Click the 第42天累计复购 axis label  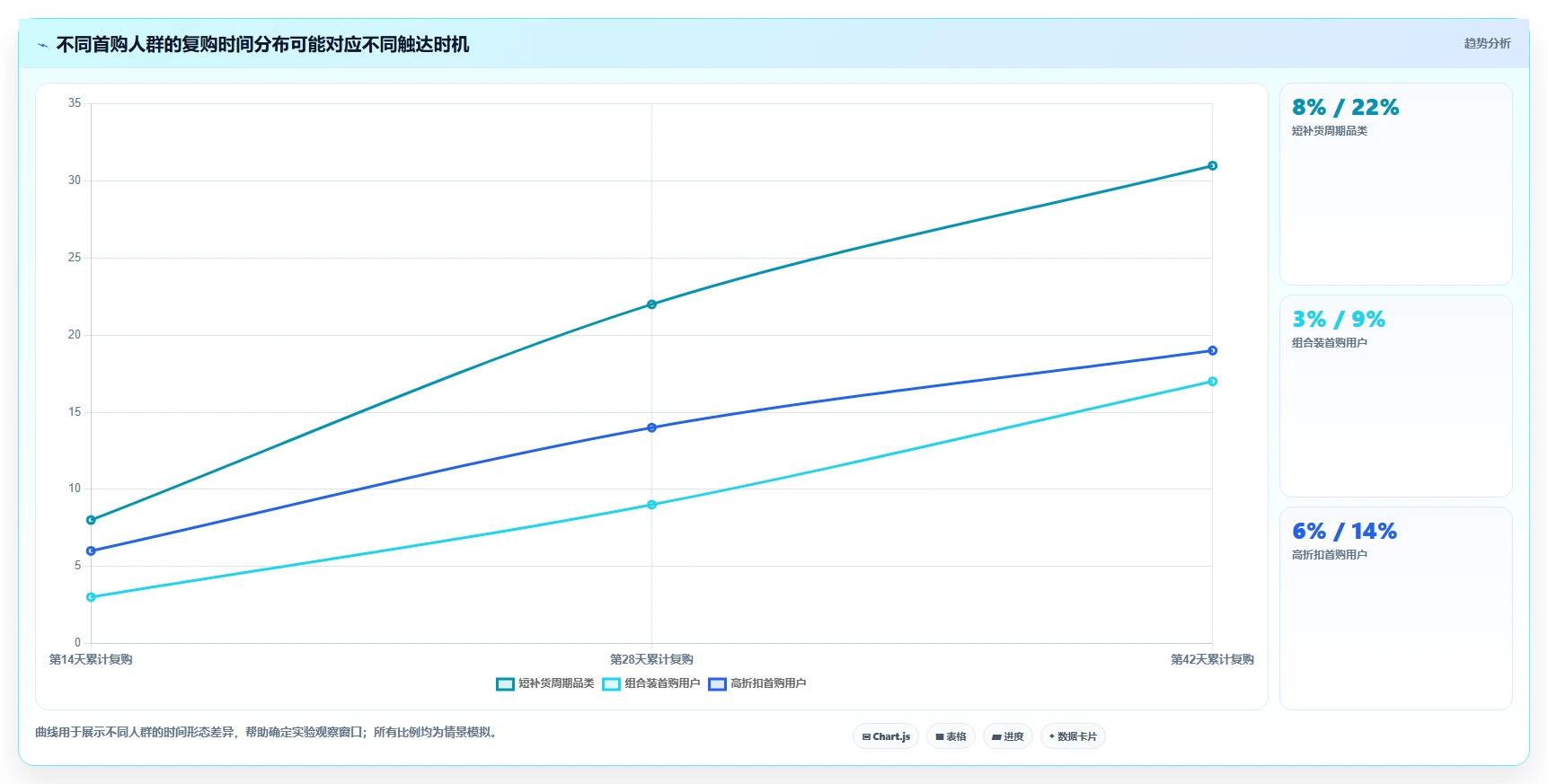(1212, 659)
